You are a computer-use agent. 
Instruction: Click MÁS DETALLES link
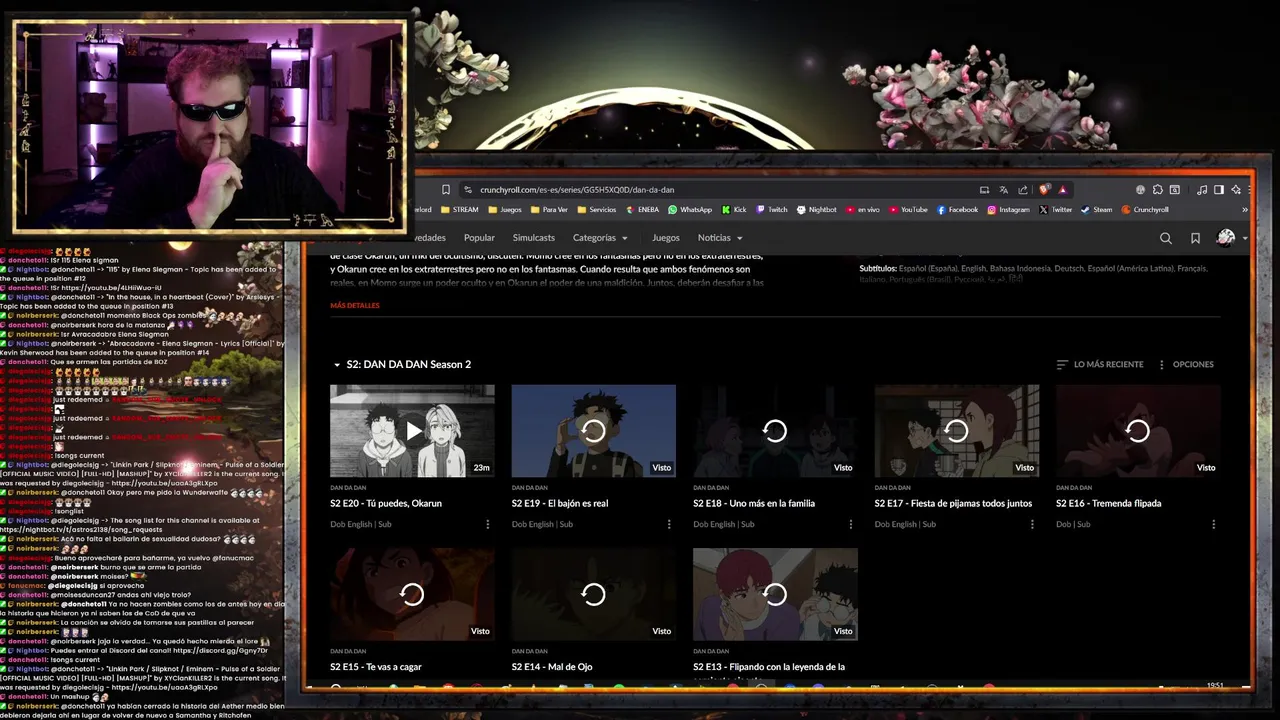[355, 306]
